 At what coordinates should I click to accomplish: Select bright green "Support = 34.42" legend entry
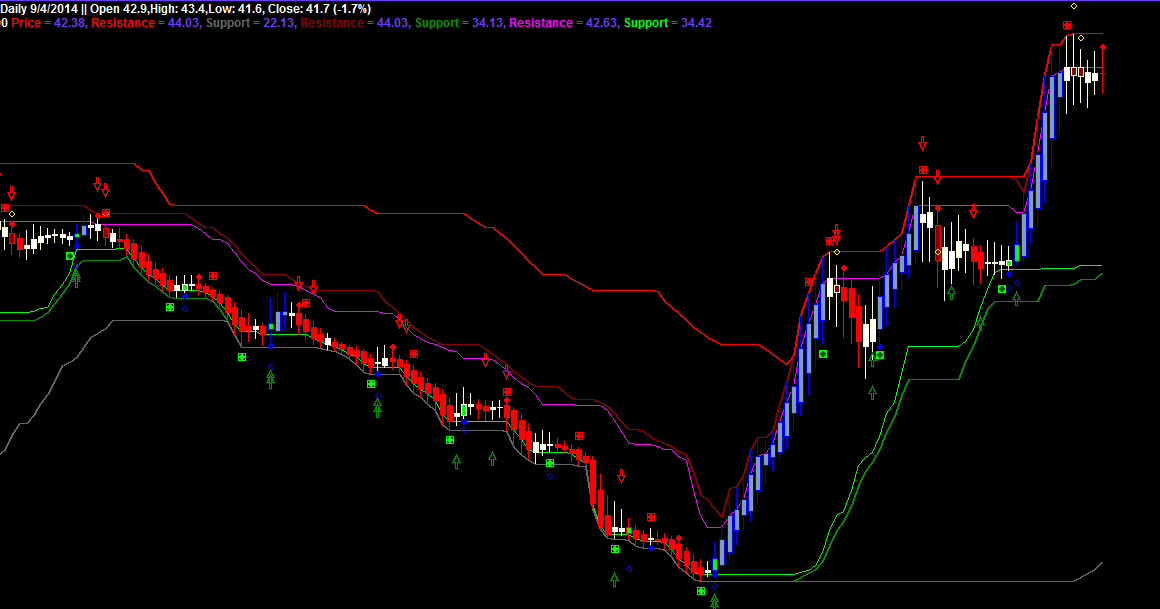(x=667, y=23)
